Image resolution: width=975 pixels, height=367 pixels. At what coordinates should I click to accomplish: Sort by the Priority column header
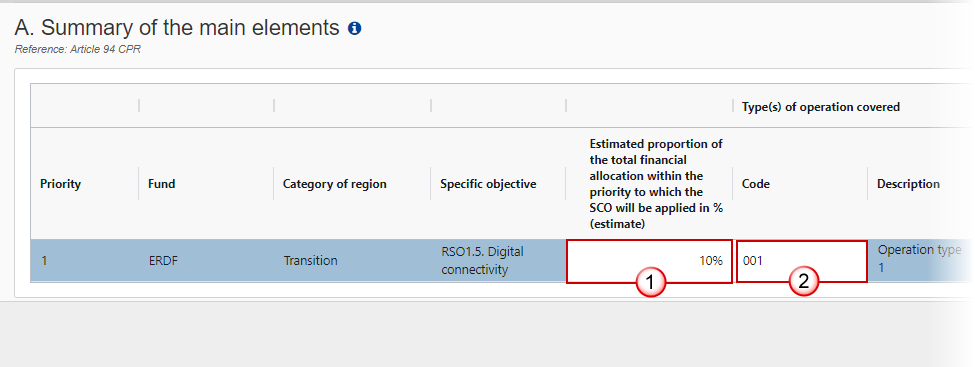[x=60, y=184]
